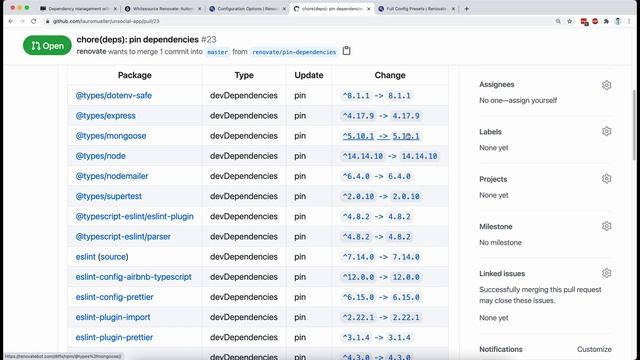
Task: Close the 'Dependency management' tab
Action: tap(115, 9)
